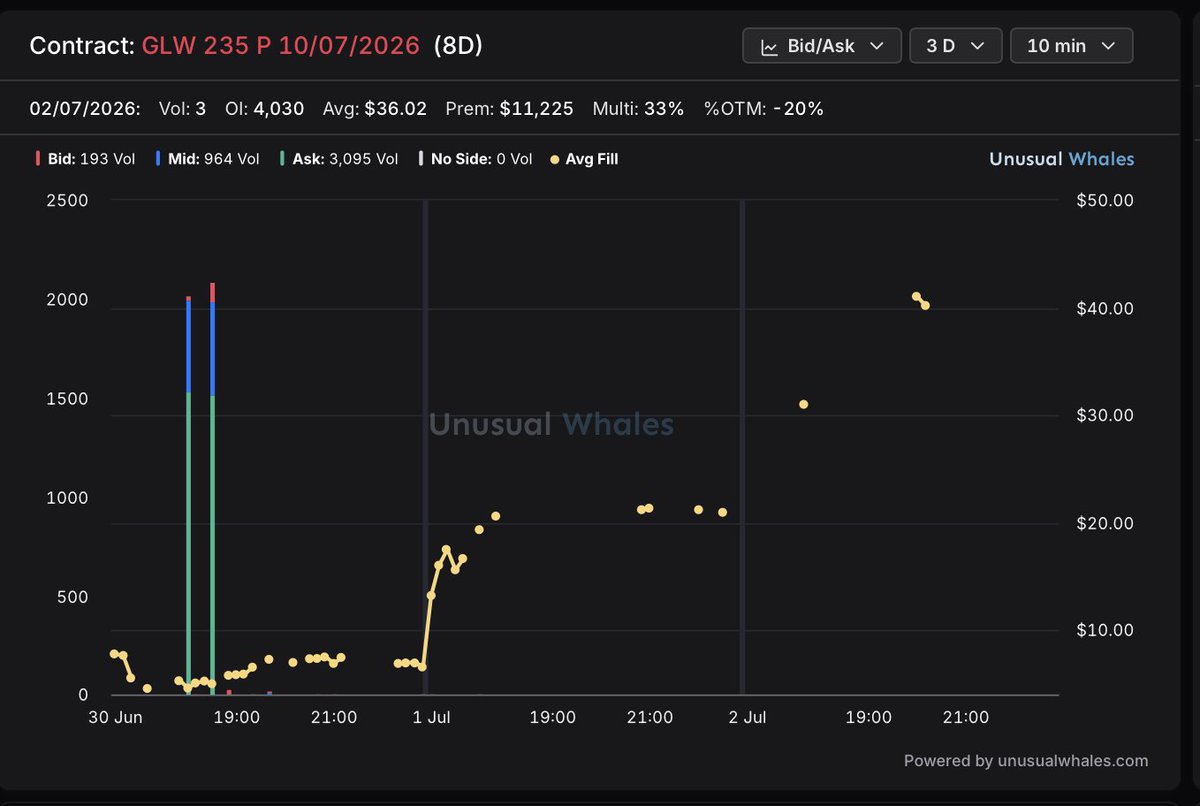Image resolution: width=1200 pixels, height=806 pixels.
Task: Click the 2500 left axis label
Action: (x=68, y=200)
